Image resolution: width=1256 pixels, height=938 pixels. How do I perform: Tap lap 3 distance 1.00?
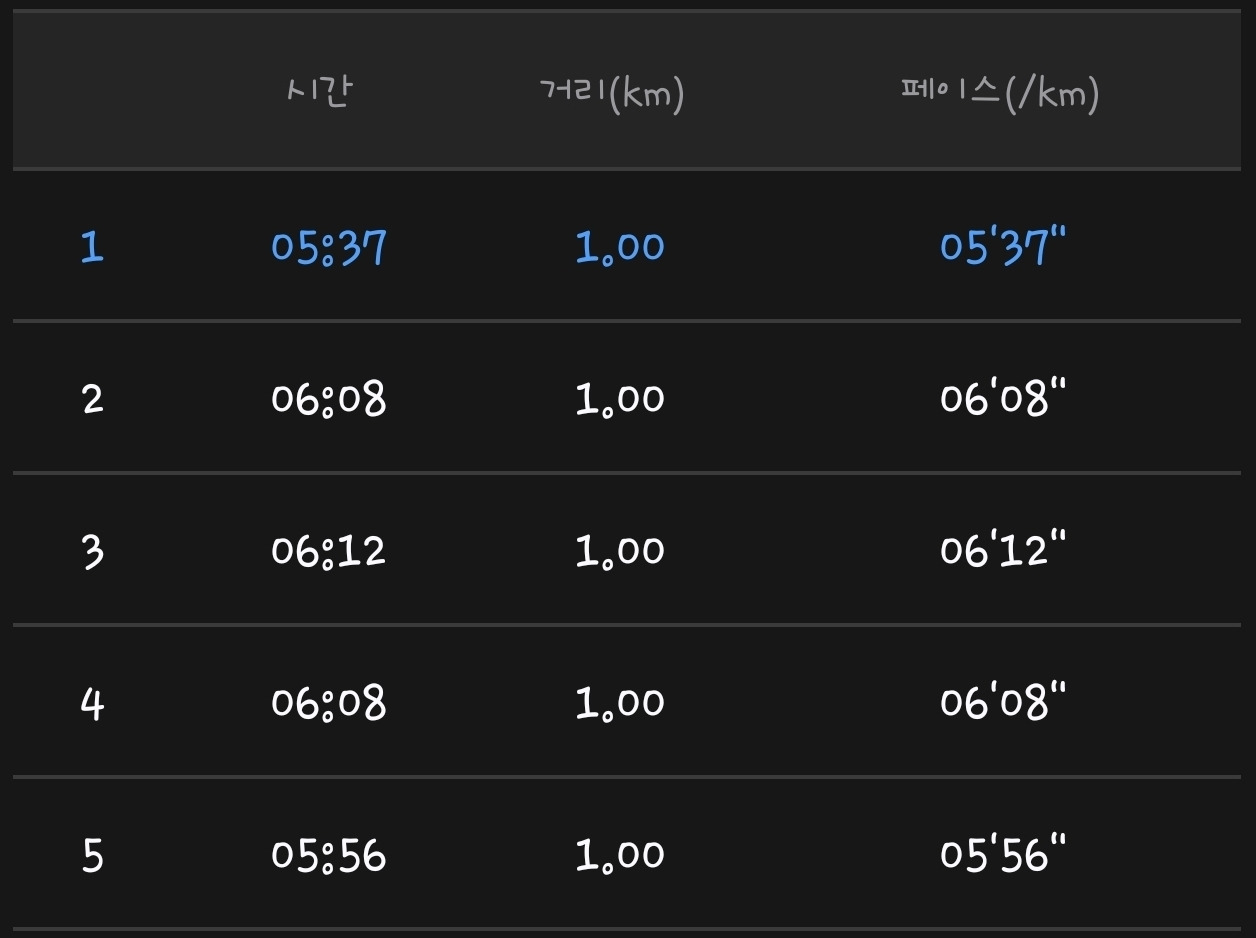pos(620,551)
